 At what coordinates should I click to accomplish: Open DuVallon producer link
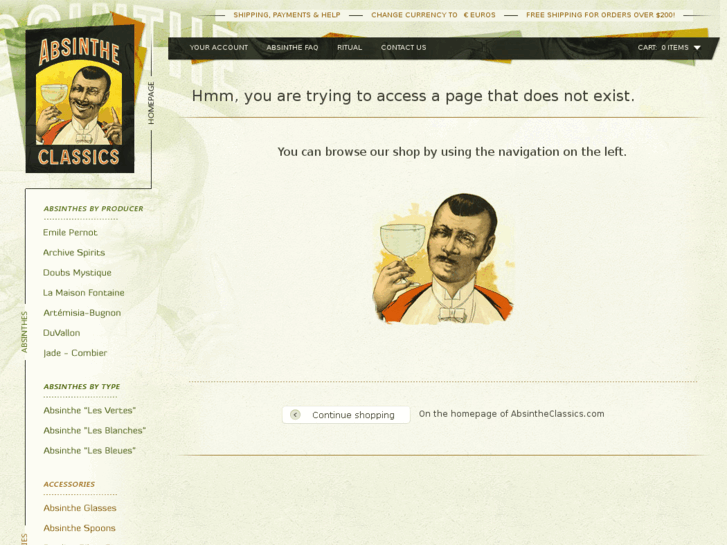[61, 333]
